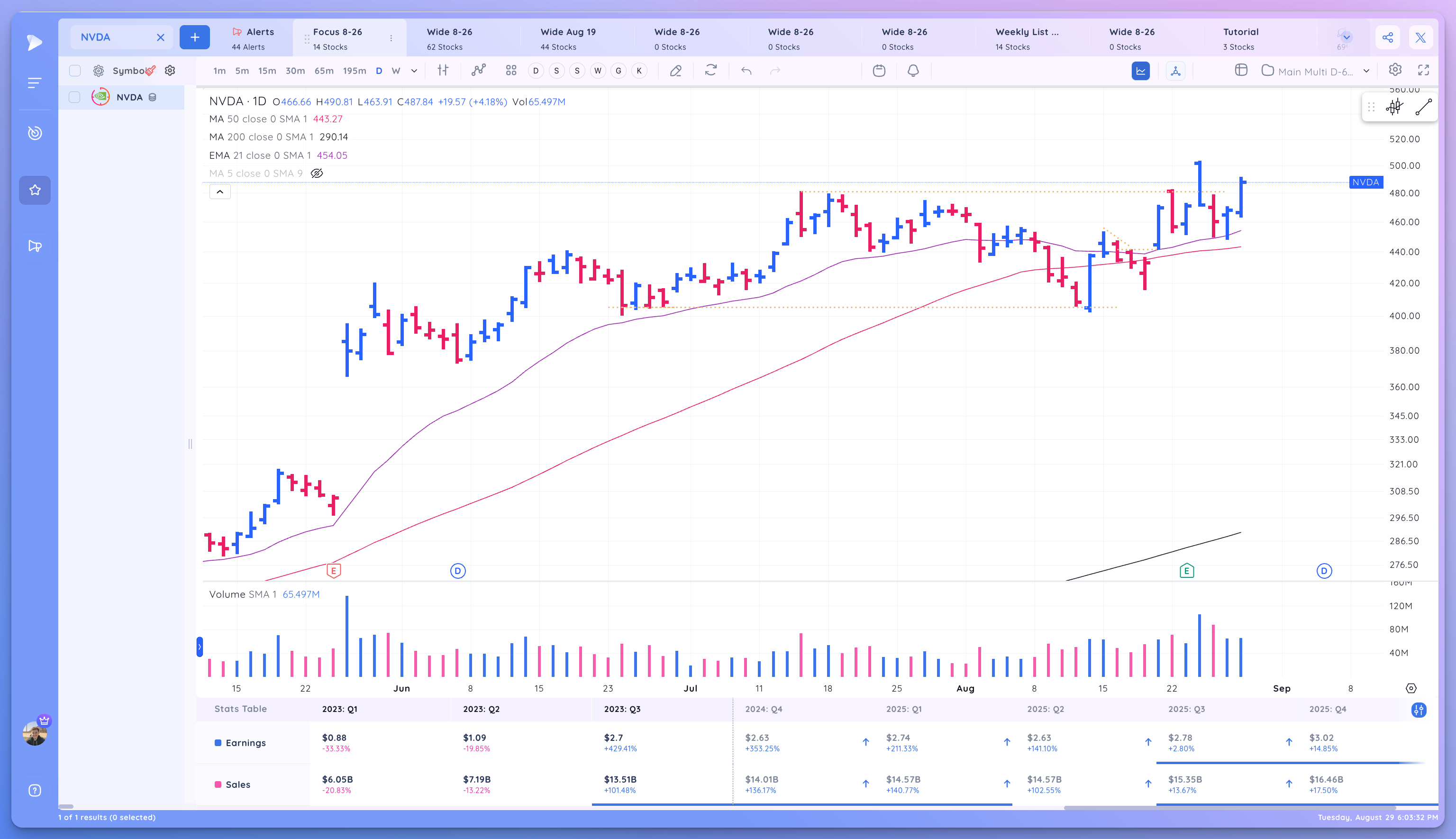Expand the timeframe dropdown chevron
The height and width of the screenshot is (839, 1456).
point(414,71)
